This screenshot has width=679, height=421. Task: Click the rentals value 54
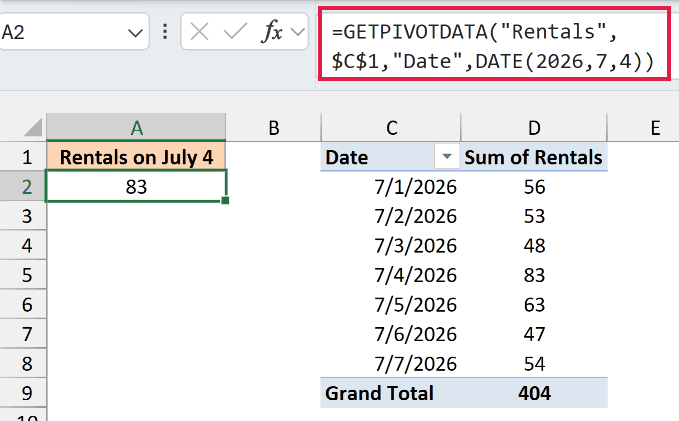tap(534, 363)
